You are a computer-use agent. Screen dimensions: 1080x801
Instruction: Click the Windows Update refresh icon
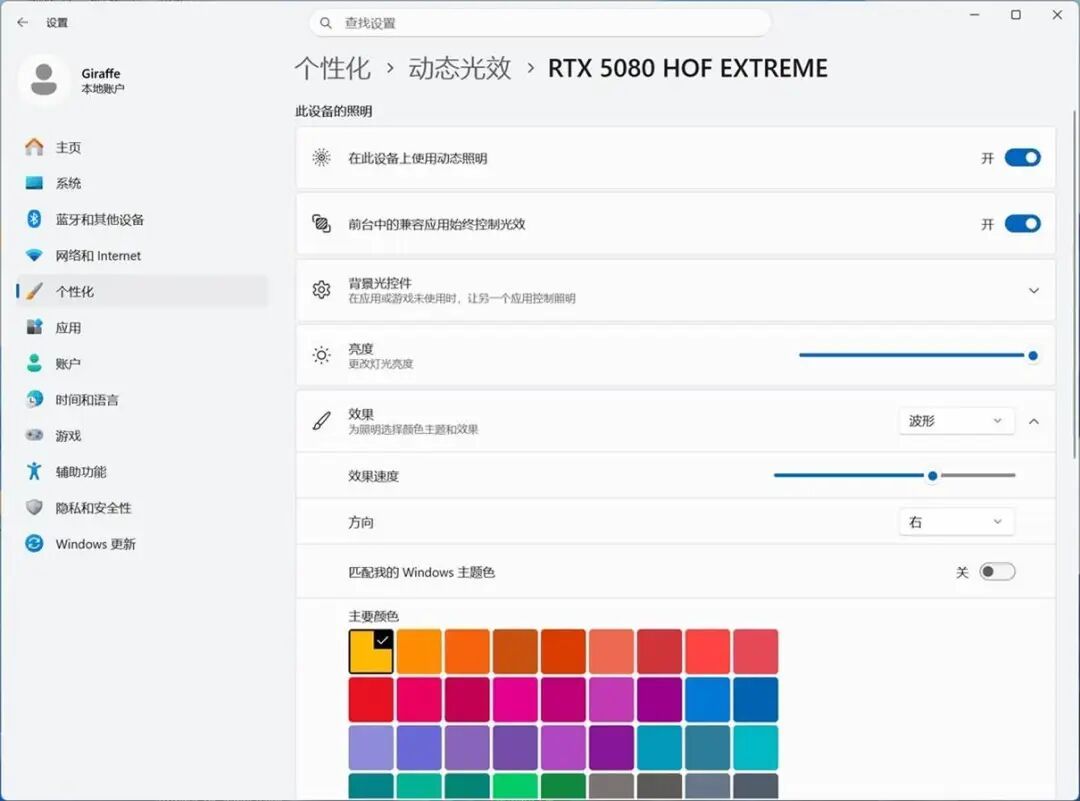pyautogui.click(x=34, y=543)
